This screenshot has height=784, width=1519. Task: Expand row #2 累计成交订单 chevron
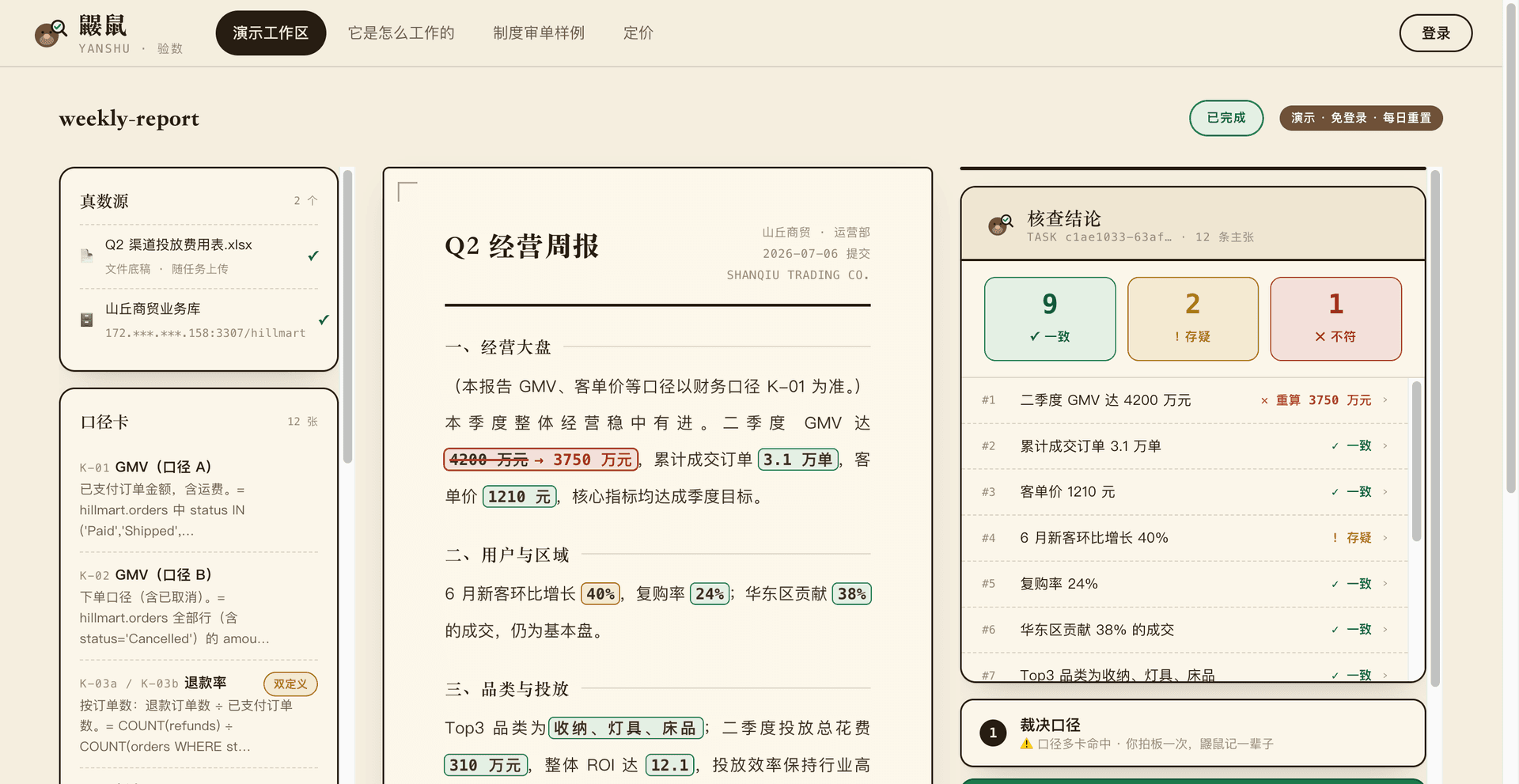coord(1385,446)
